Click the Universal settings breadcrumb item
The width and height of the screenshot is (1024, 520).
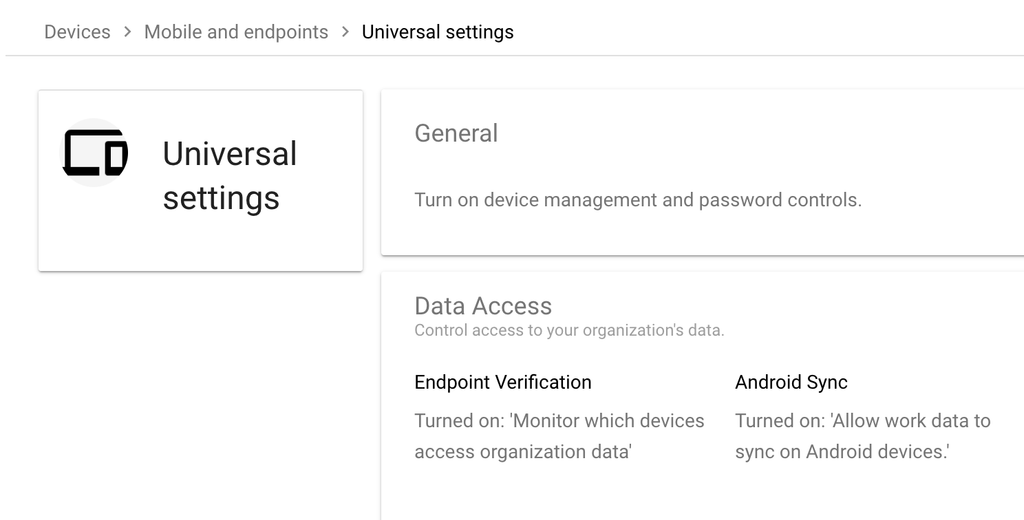point(437,32)
